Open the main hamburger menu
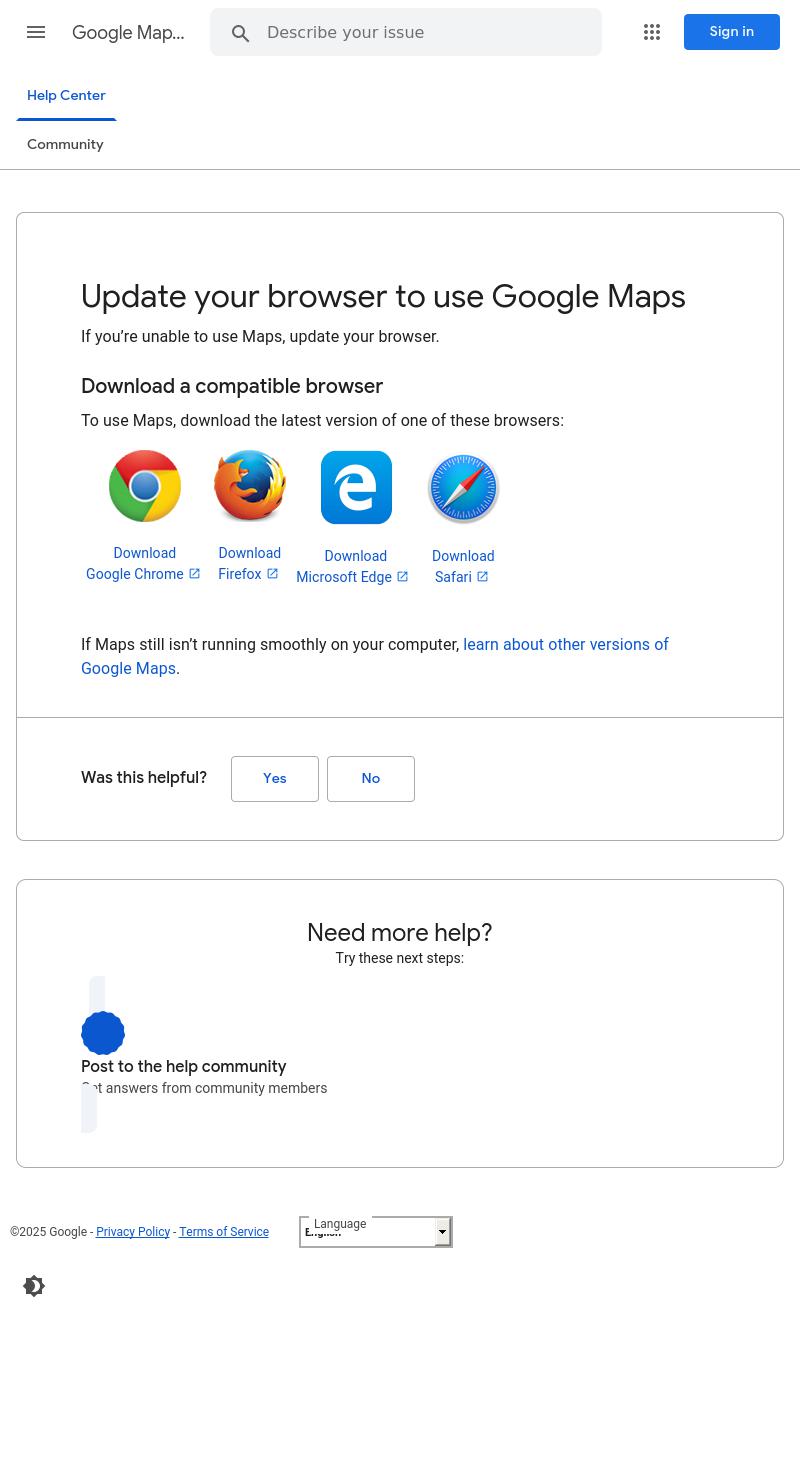This screenshot has width=800, height=1462. pos(36,32)
